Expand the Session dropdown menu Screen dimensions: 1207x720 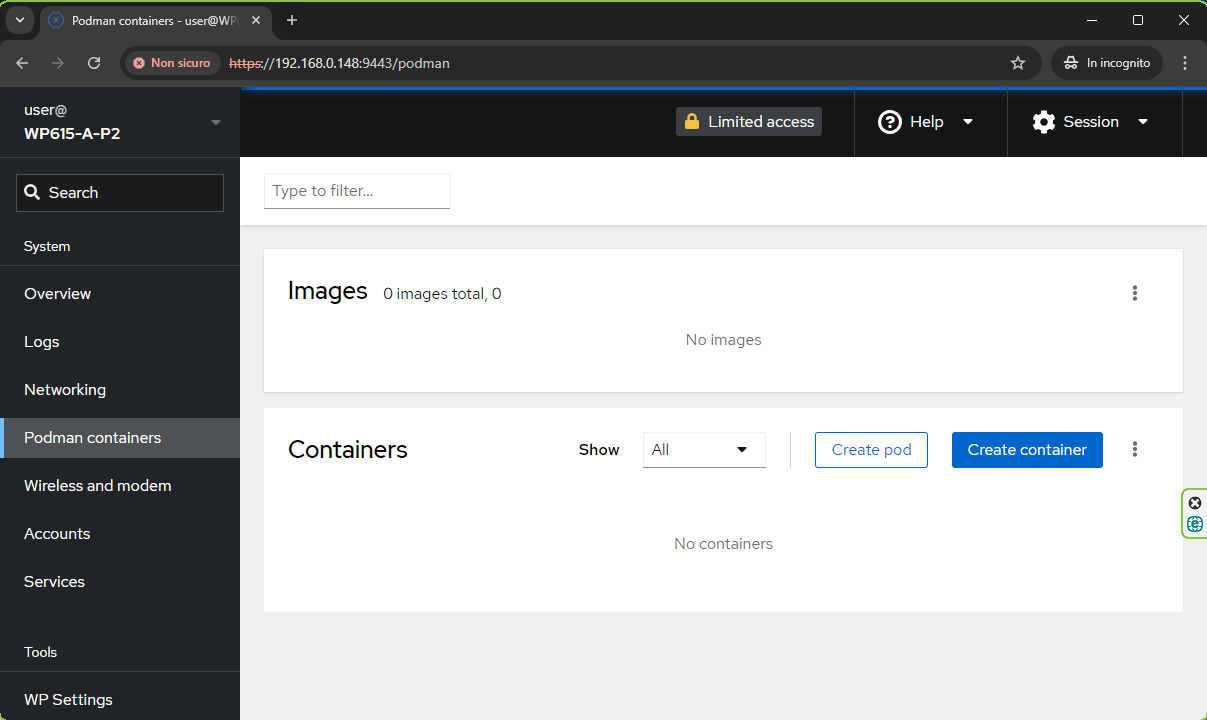point(1091,122)
